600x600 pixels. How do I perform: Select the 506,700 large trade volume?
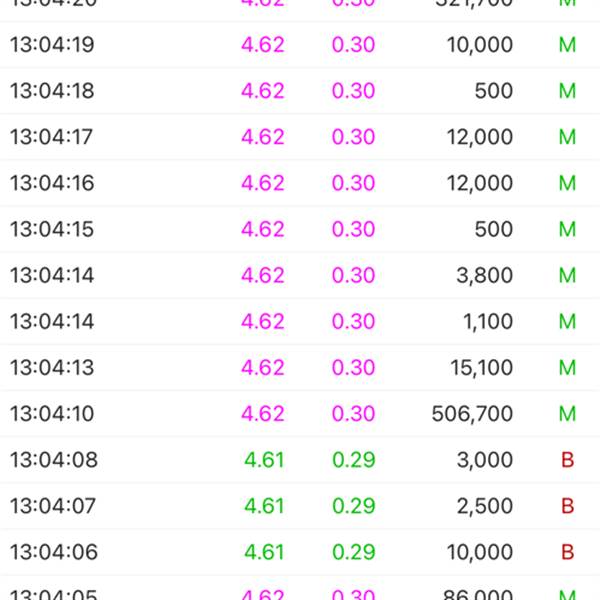472,414
